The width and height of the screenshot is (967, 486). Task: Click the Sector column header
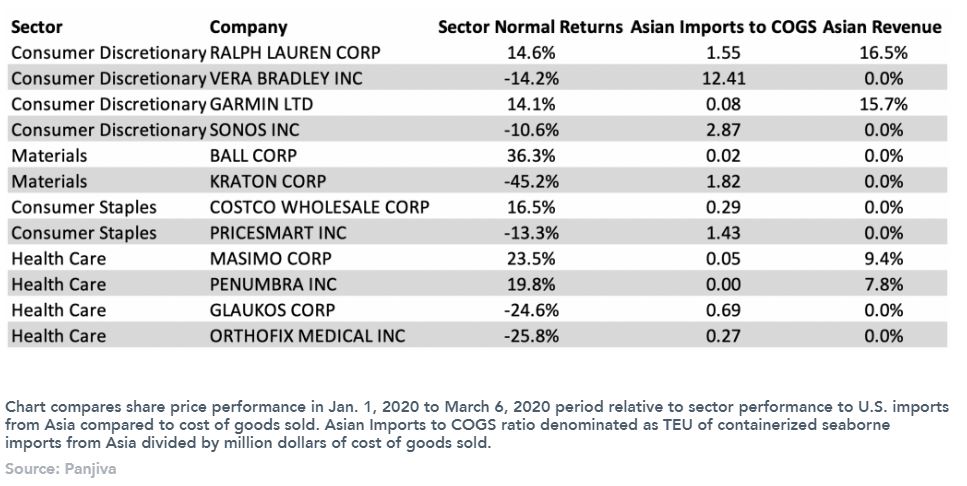[x=37, y=27]
